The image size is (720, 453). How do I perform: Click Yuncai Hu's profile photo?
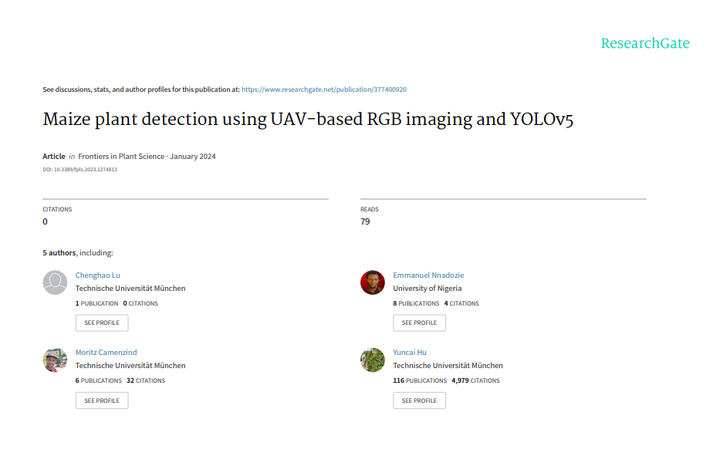point(372,360)
